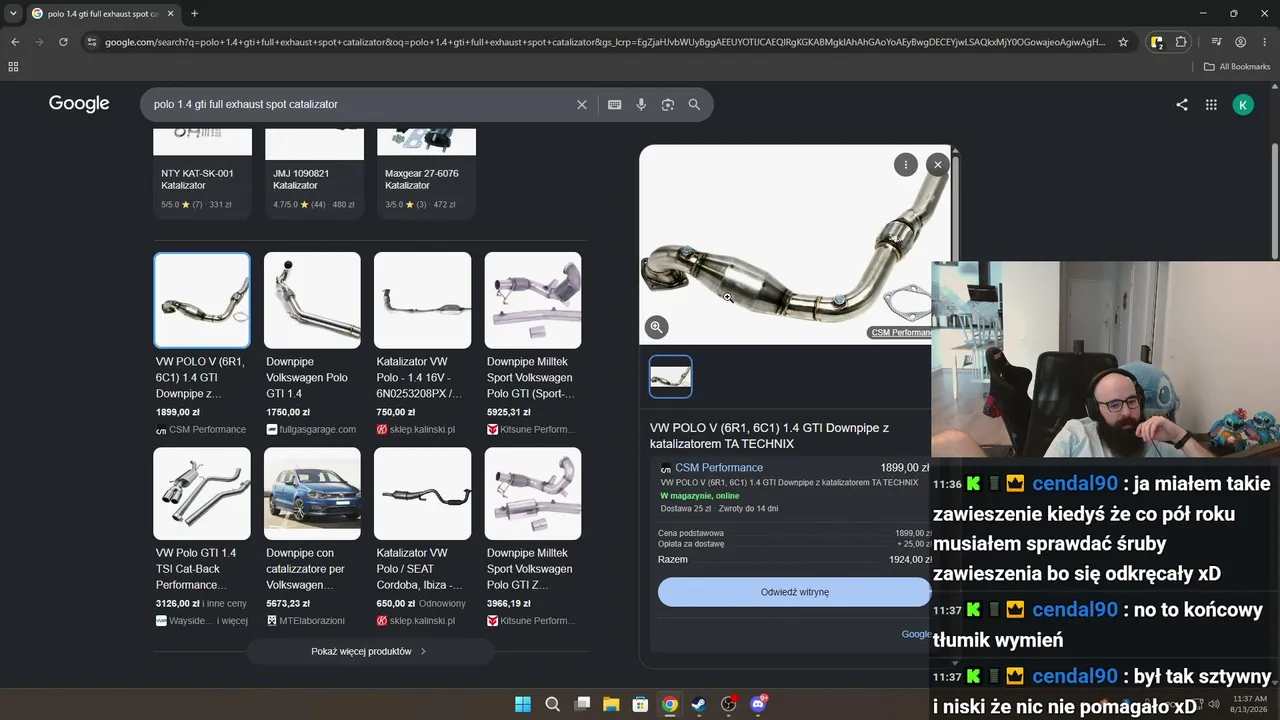Open the Katalizator VW Polo / SEAT Cordoba listing
This screenshot has width=1280, height=720.
(422, 537)
